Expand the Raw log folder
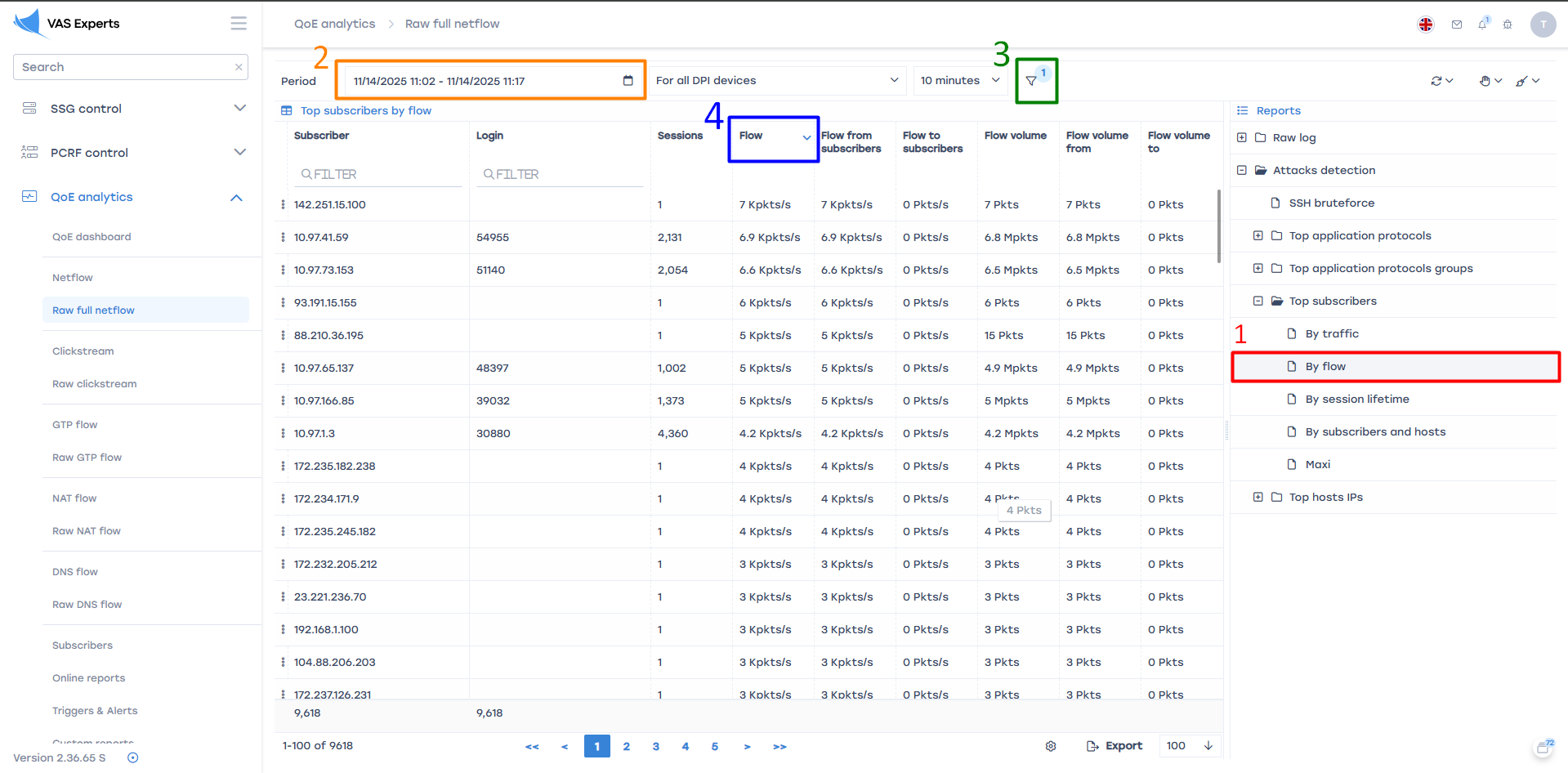This screenshot has height=773, width=1568. pyautogui.click(x=1242, y=138)
